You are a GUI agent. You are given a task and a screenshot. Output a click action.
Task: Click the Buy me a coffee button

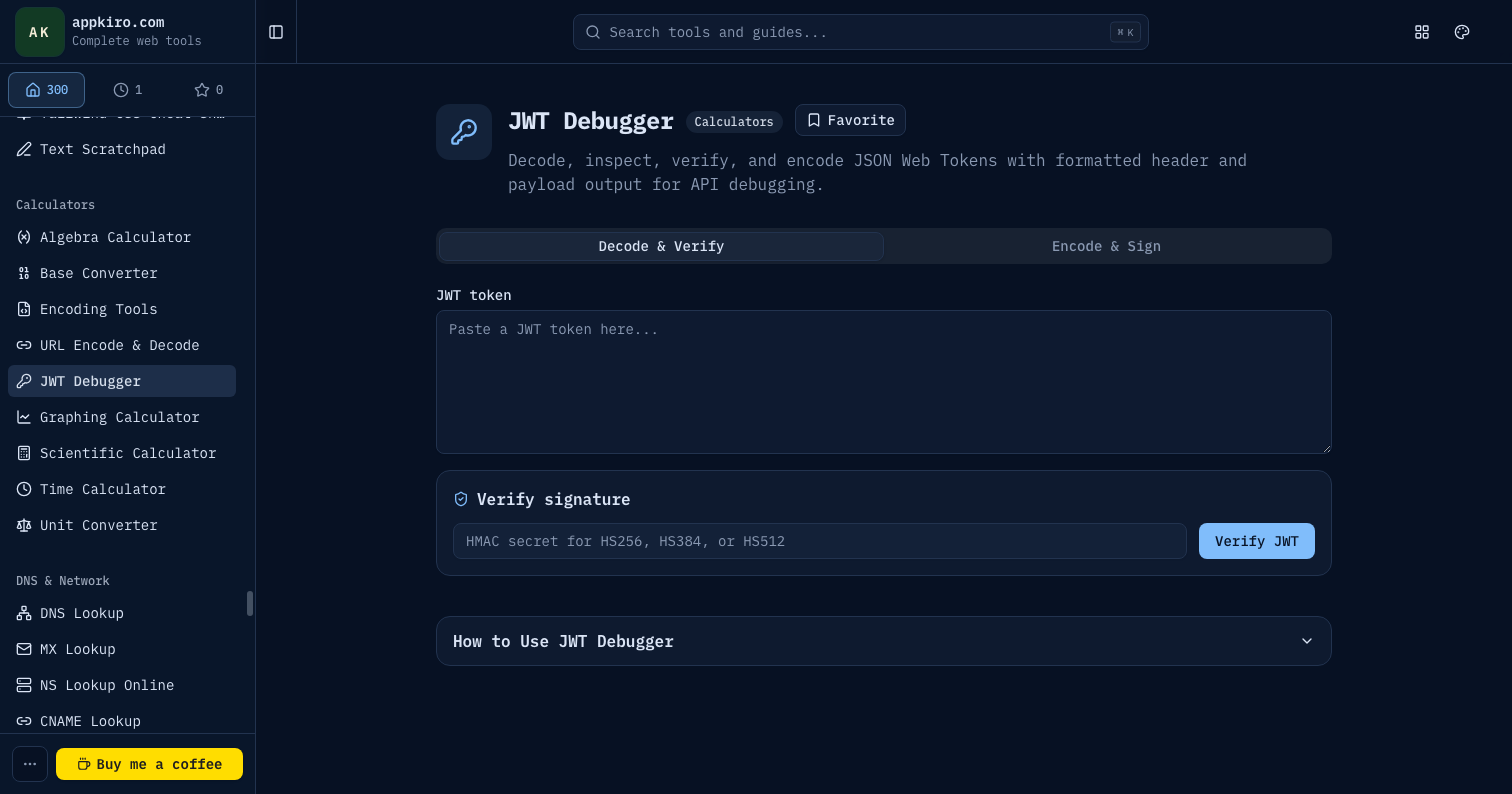149,764
